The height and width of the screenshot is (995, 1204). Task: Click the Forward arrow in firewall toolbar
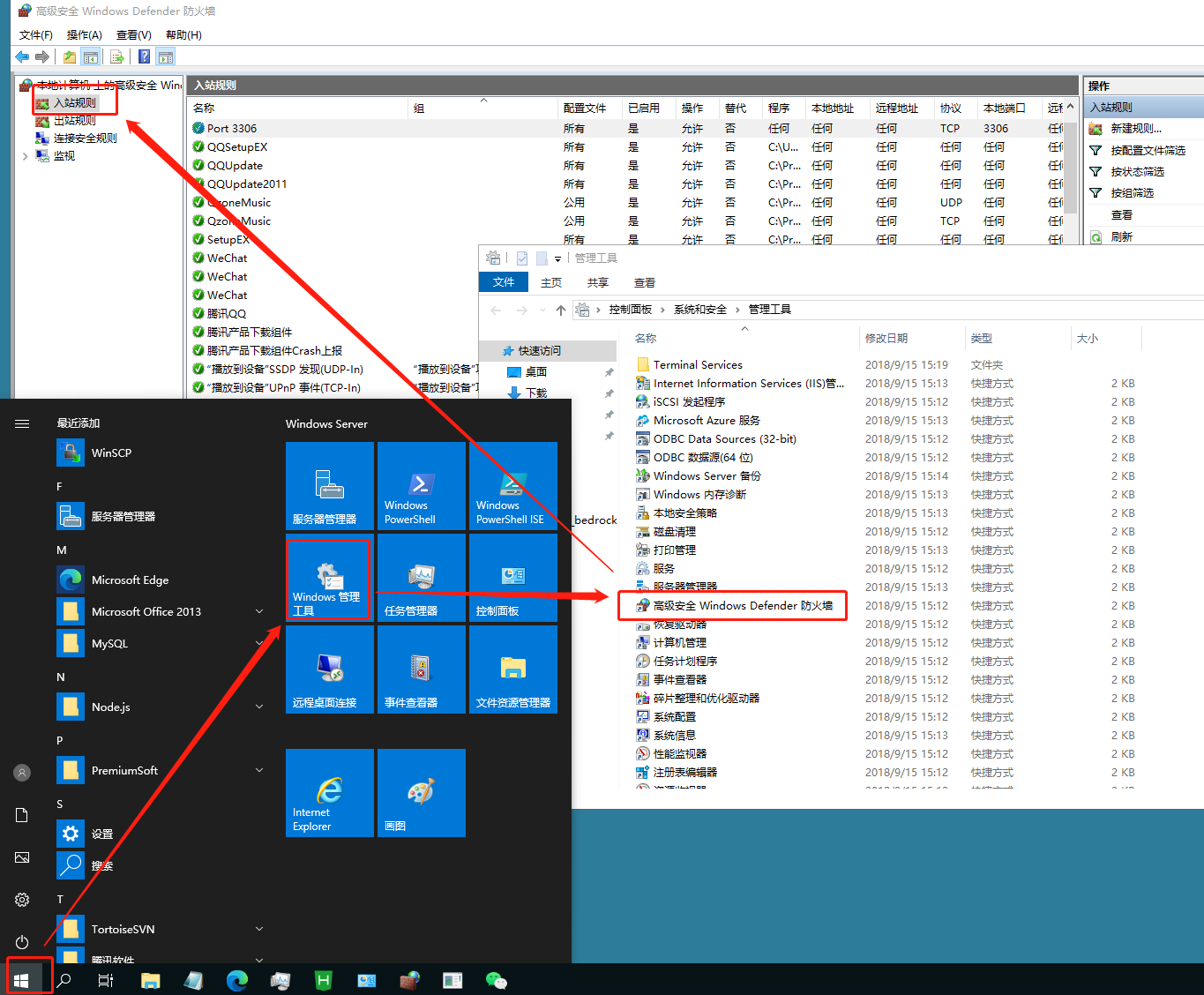[41, 57]
